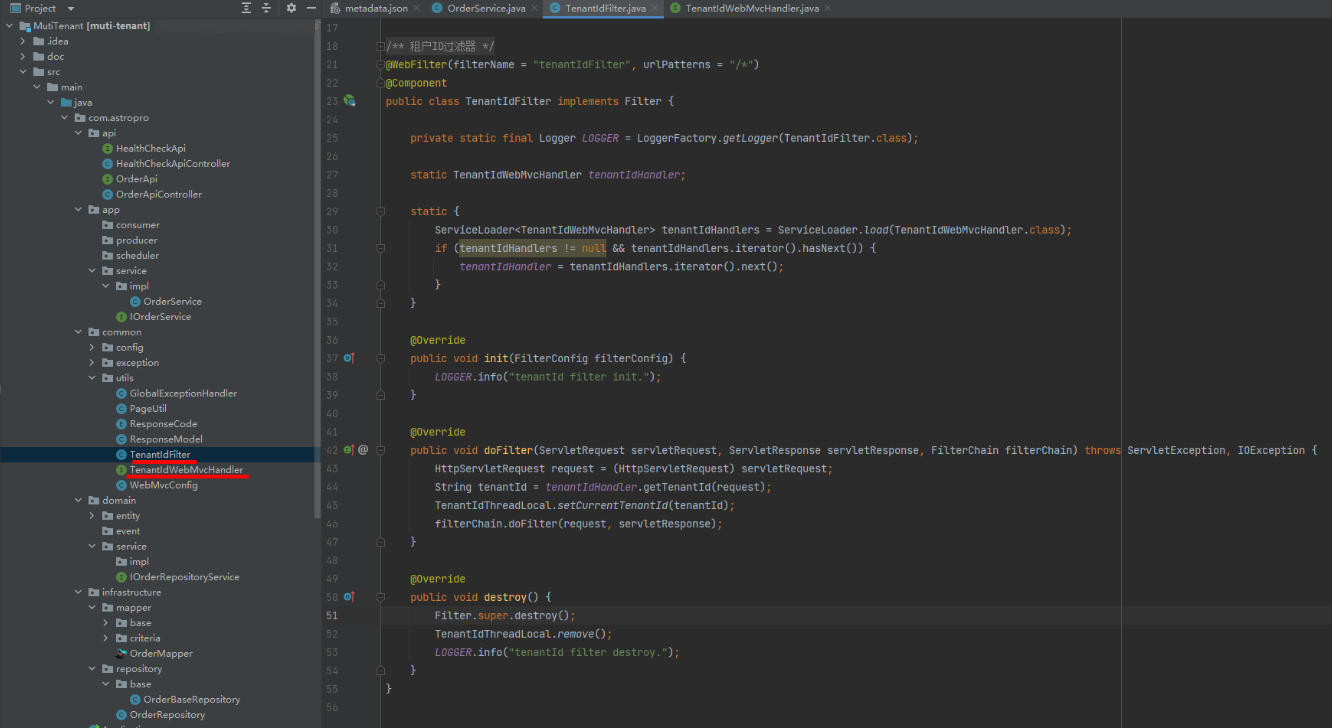
Task: Click the Collapse All icon in Project panel
Action: point(267,8)
